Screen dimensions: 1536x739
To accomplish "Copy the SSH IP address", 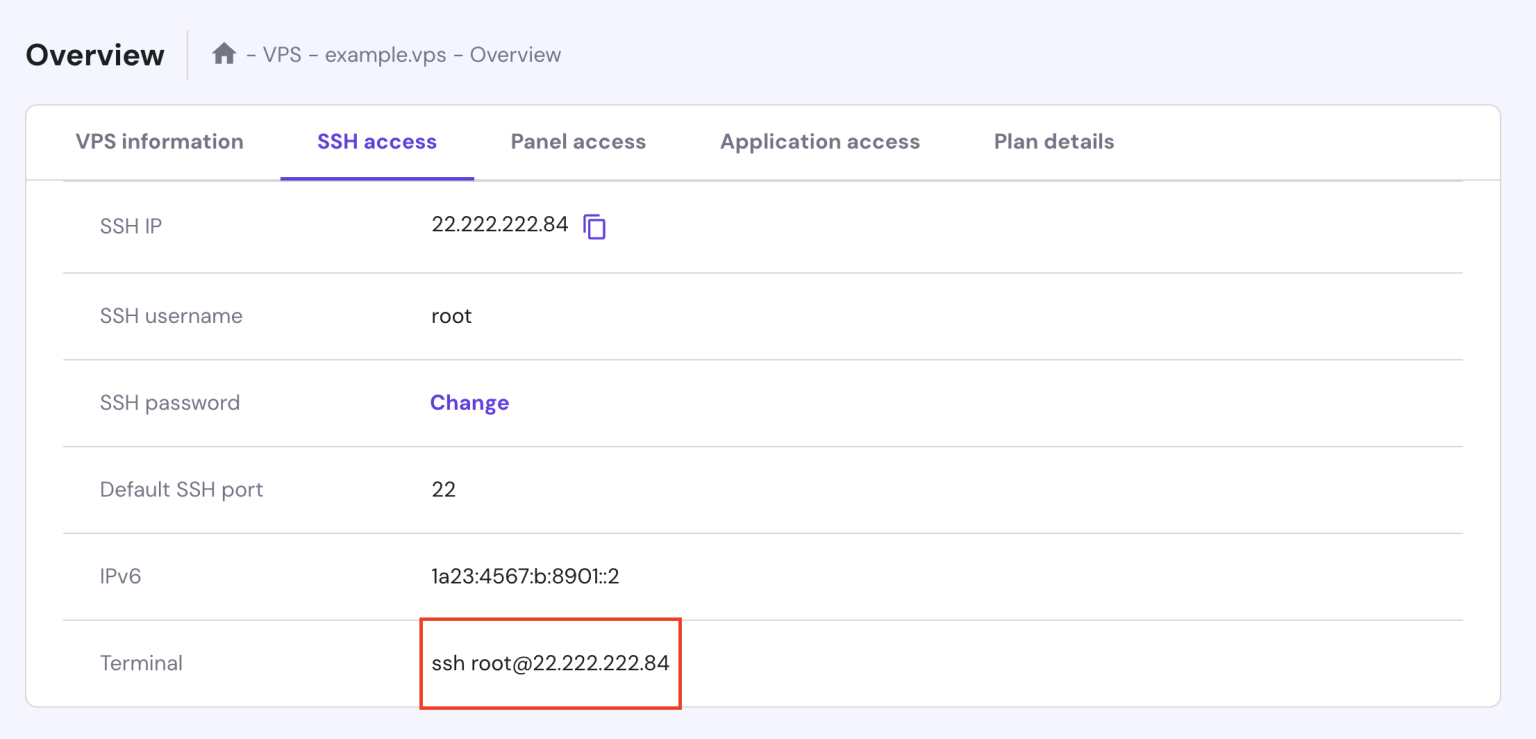I will pyautogui.click(x=595, y=227).
